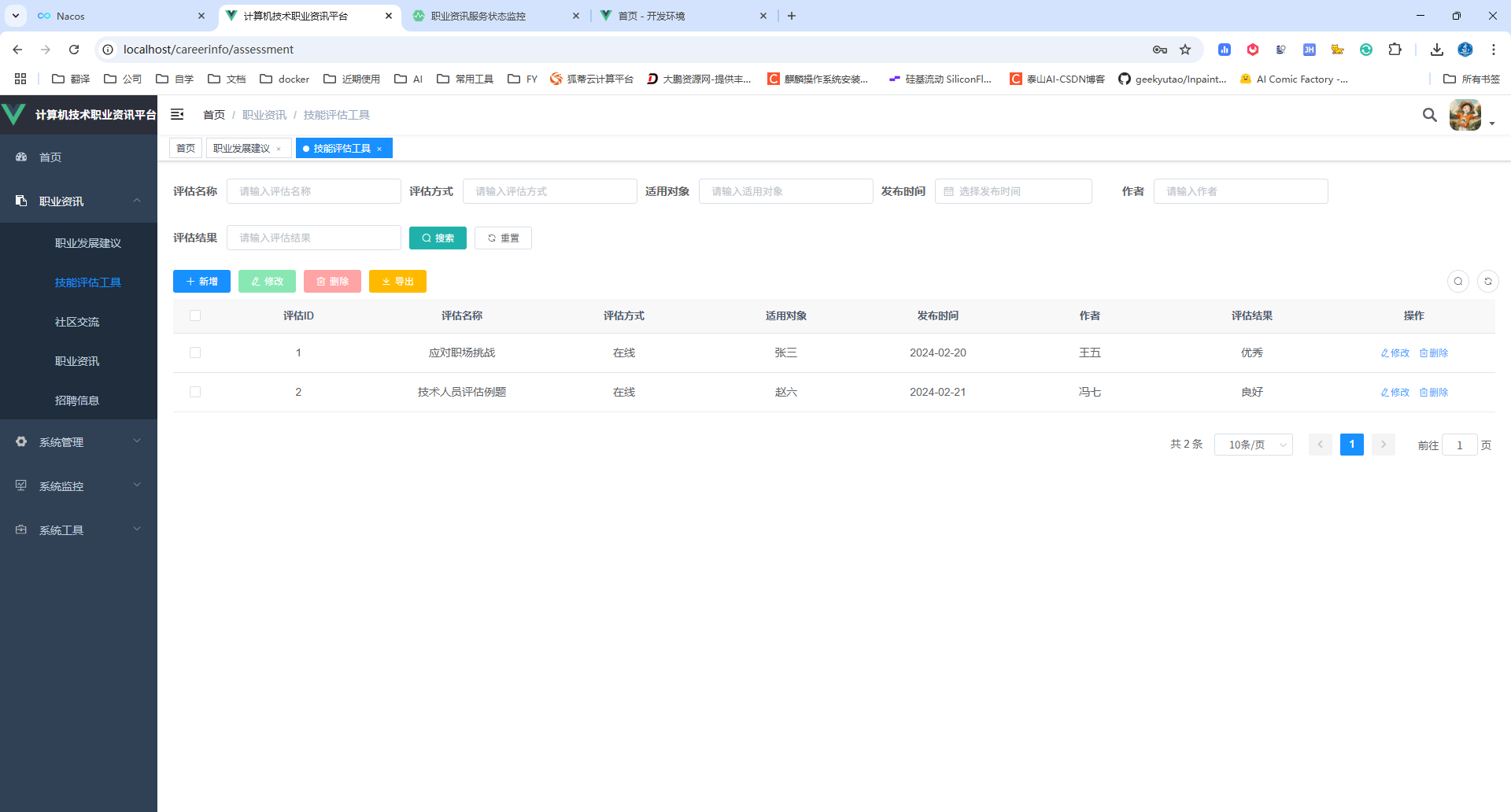Click the password key icon in address bar

click(x=1160, y=50)
